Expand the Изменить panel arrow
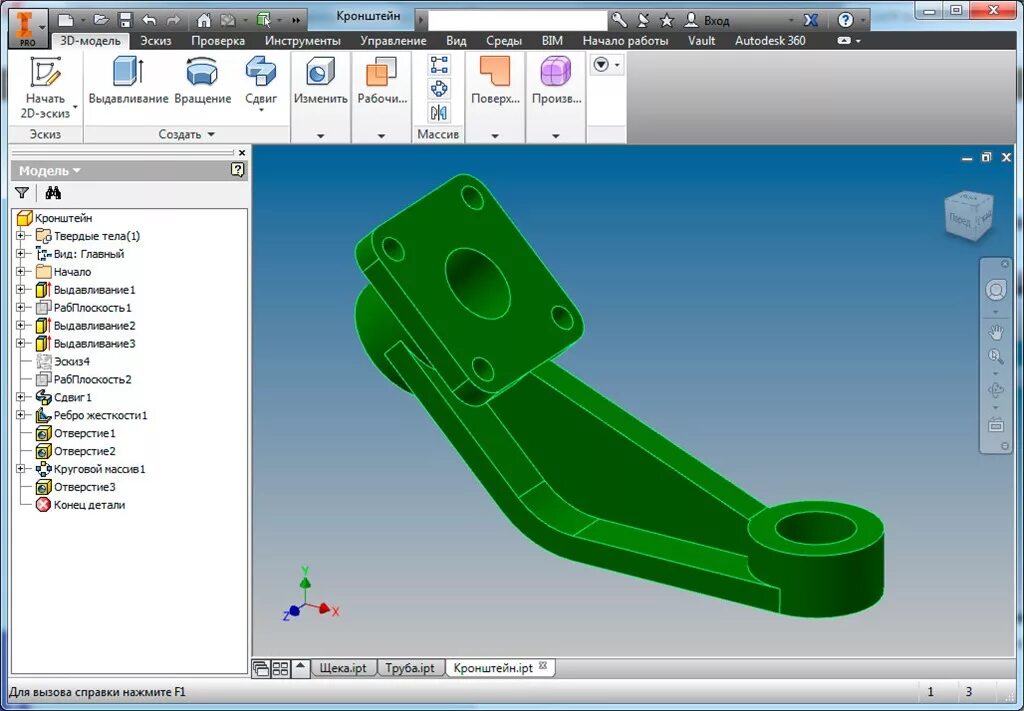Viewport: 1024px width, 711px height. pyautogui.click(x=321, y=136)
